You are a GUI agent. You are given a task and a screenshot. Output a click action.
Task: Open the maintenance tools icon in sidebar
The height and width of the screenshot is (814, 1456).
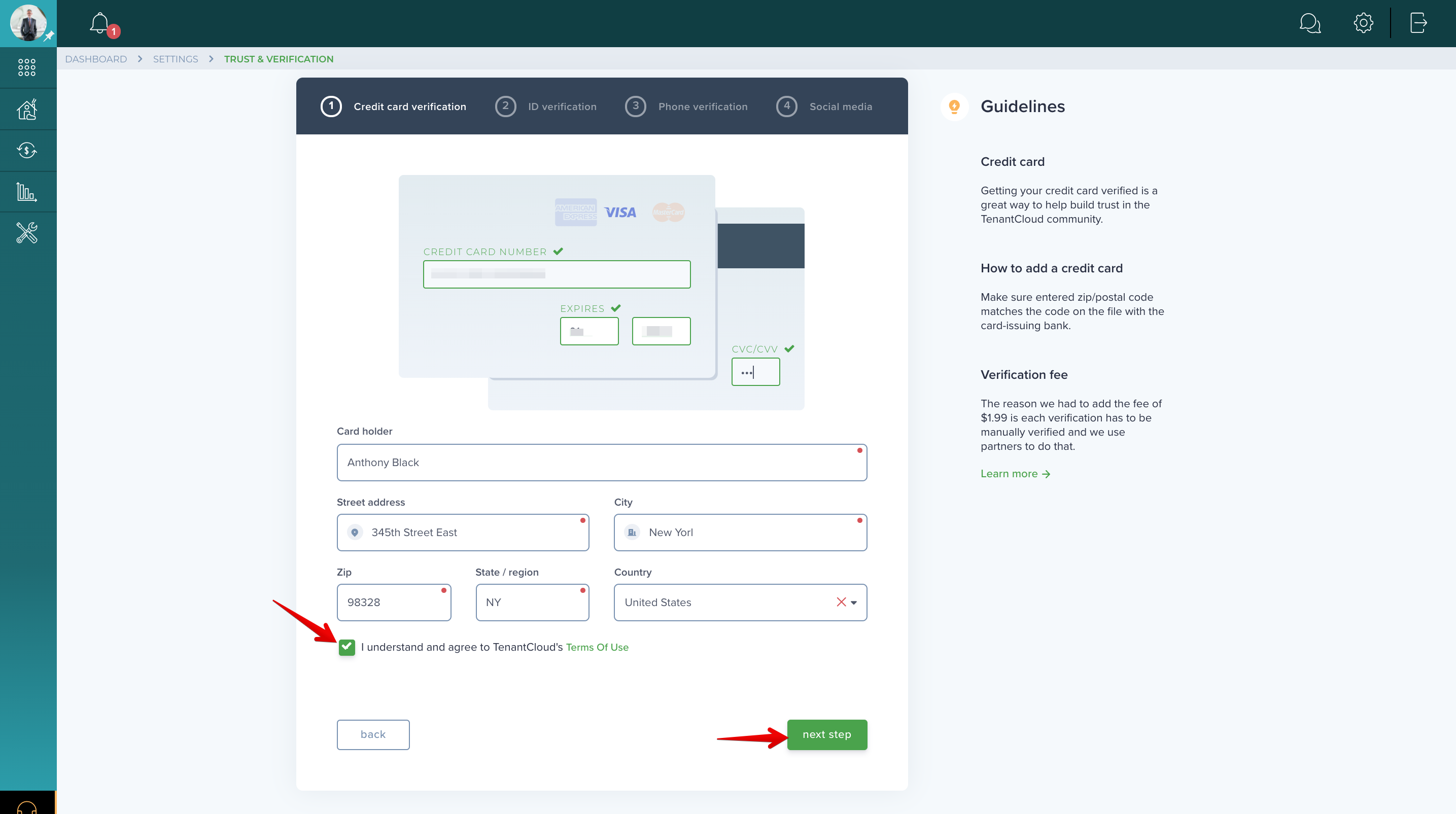tap(26, 233)
